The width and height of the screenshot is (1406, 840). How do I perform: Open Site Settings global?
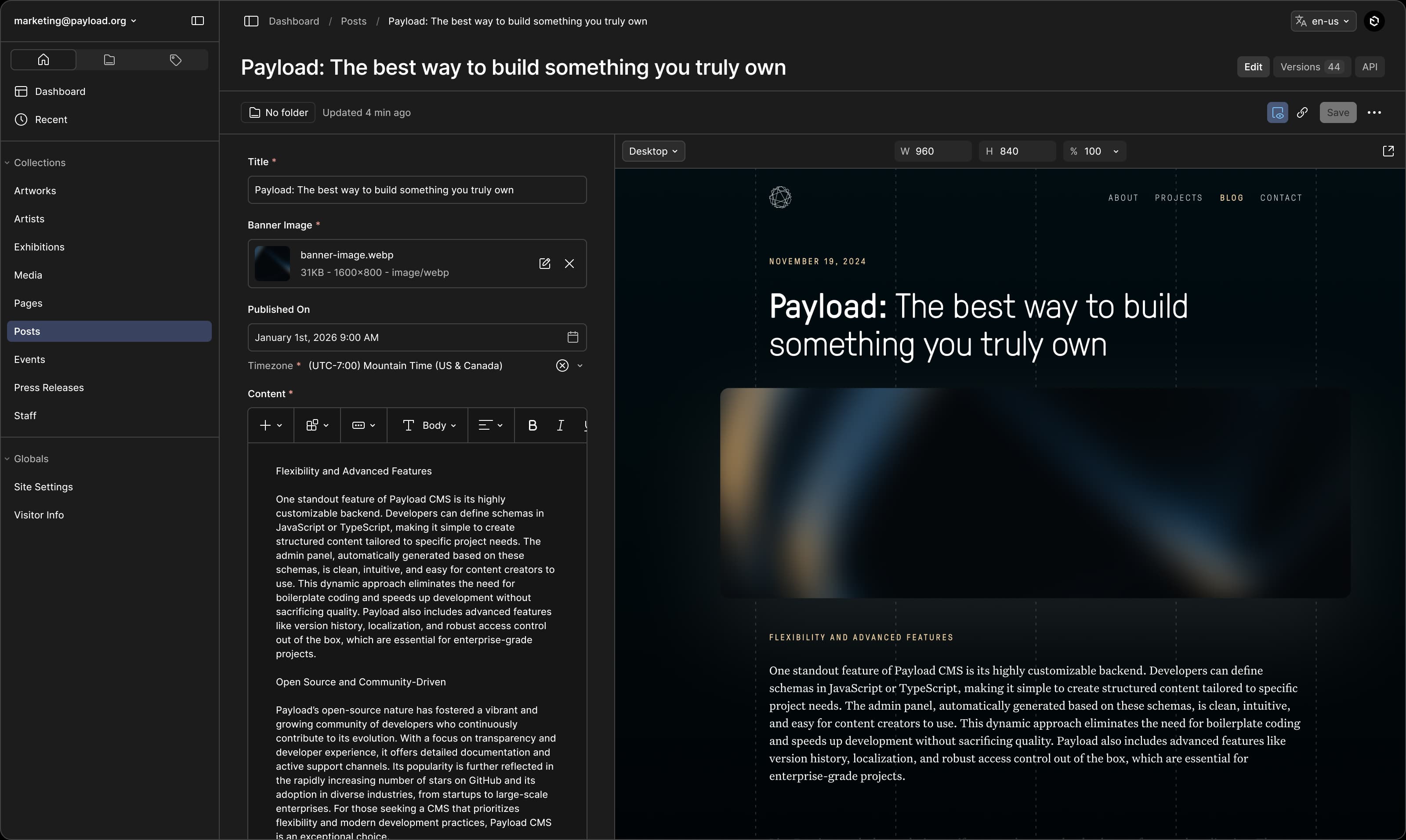click(109, 487)
